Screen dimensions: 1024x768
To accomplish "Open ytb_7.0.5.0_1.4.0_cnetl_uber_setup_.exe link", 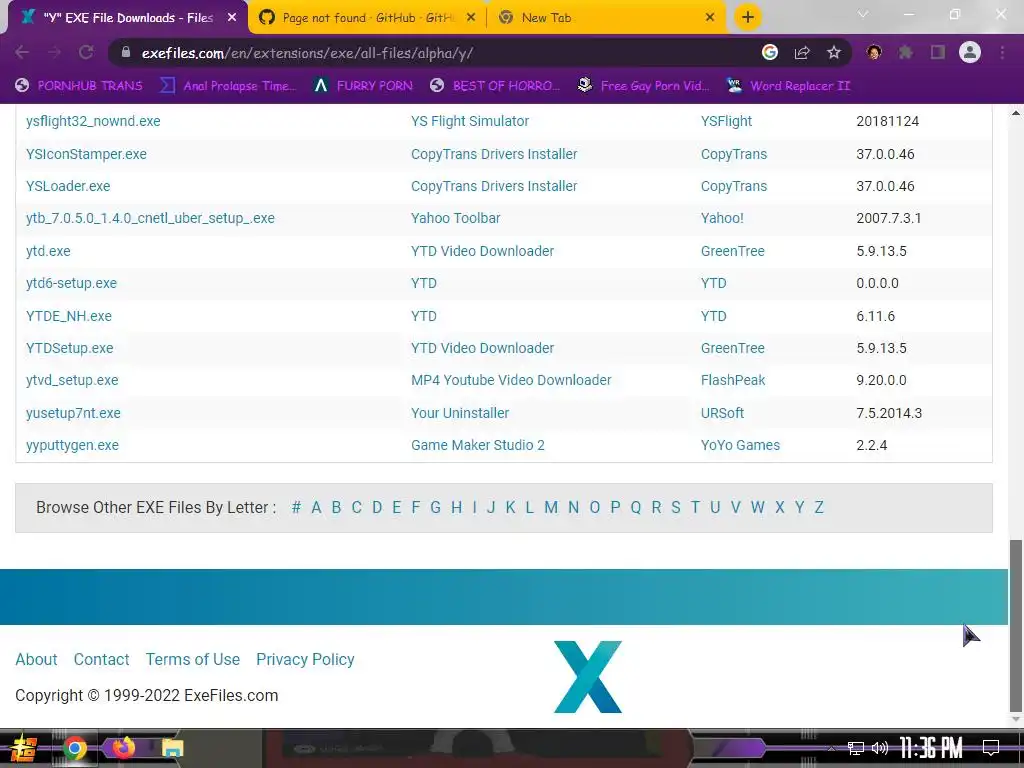I will coord(150,218).
